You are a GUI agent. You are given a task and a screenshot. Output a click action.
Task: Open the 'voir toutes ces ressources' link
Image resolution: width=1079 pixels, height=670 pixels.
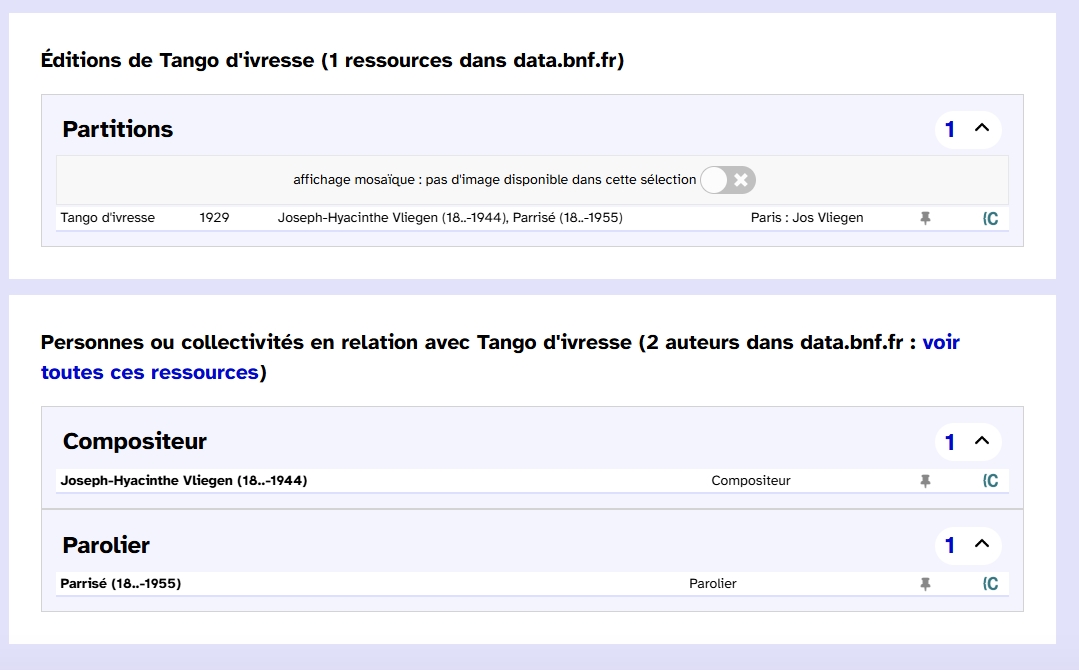tap(149, 372)
